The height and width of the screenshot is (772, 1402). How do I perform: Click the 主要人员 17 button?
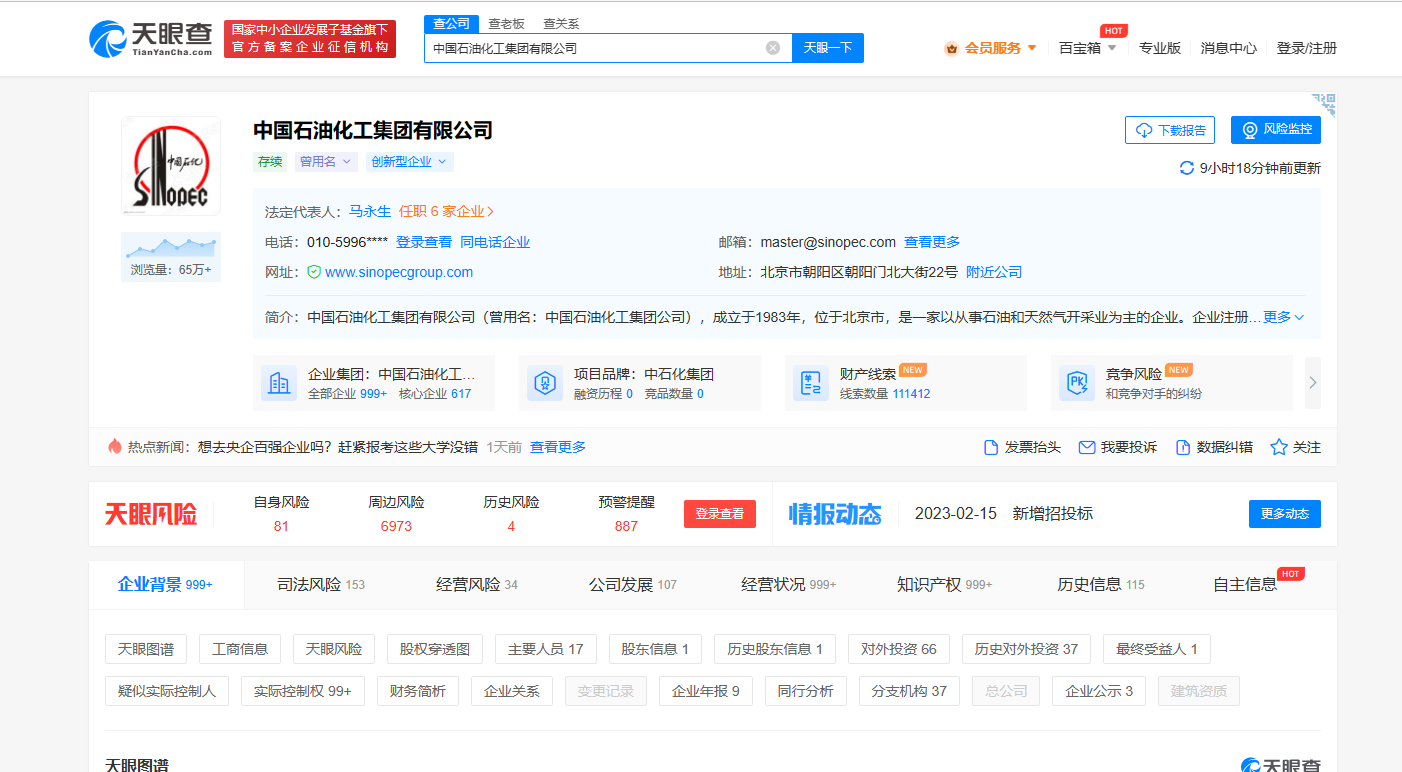pos(546,649)
